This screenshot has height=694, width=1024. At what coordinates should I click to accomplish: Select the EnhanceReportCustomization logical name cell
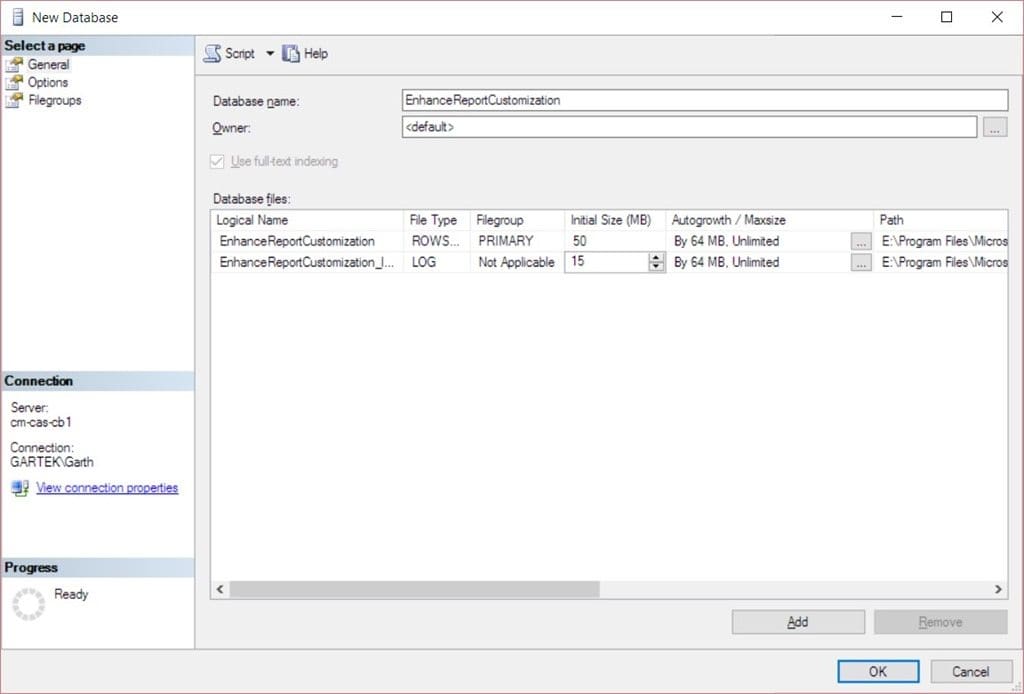coord(306,241)
